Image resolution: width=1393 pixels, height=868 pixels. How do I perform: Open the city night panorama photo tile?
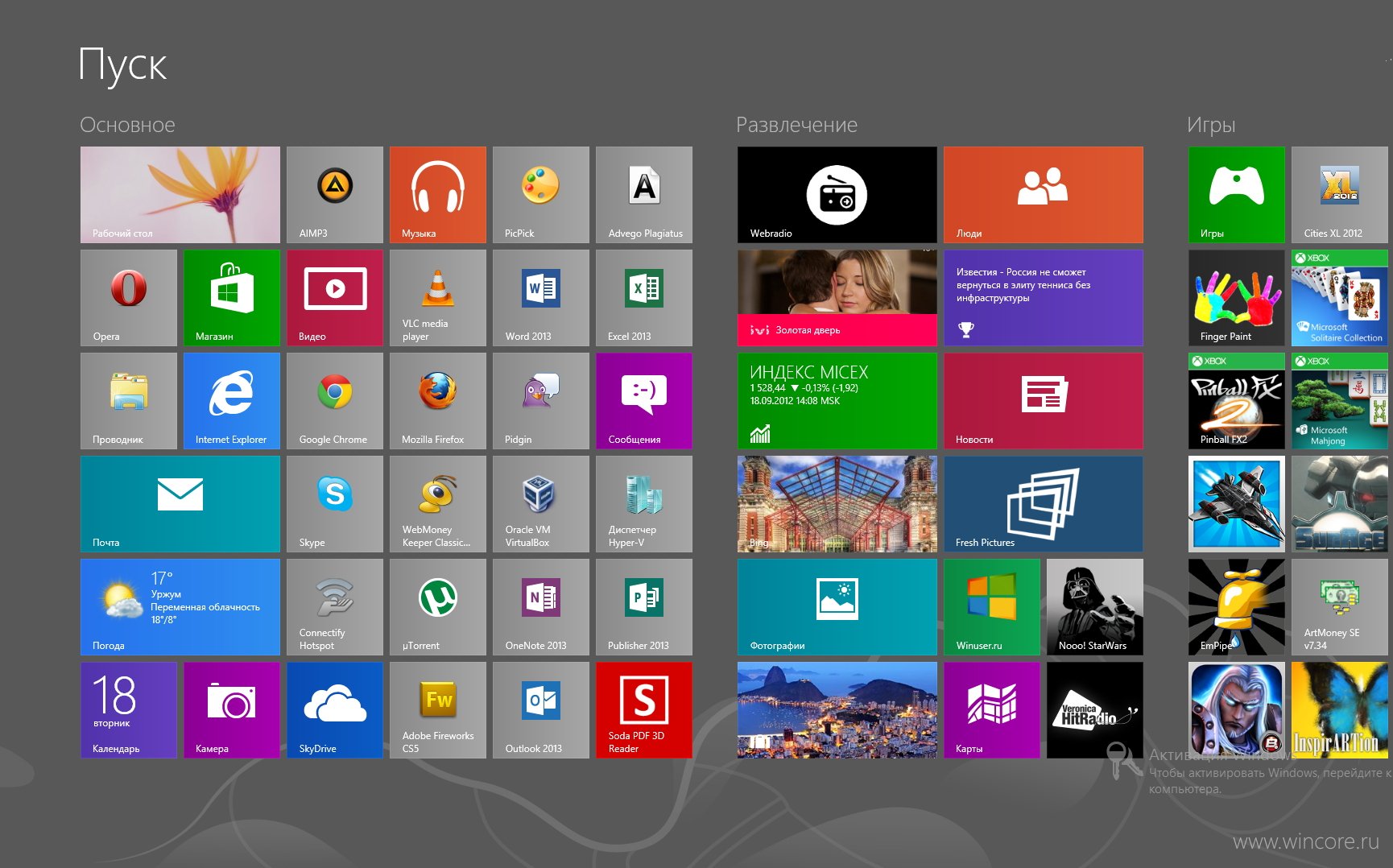click(x=837, y=710)
